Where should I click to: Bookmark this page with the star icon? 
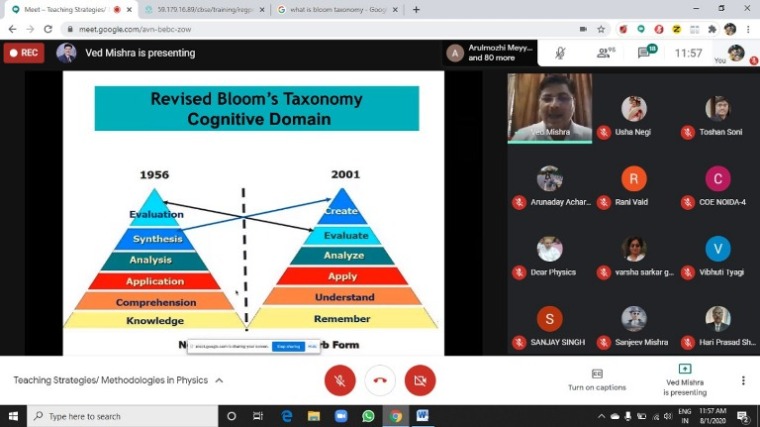[600, 29]
